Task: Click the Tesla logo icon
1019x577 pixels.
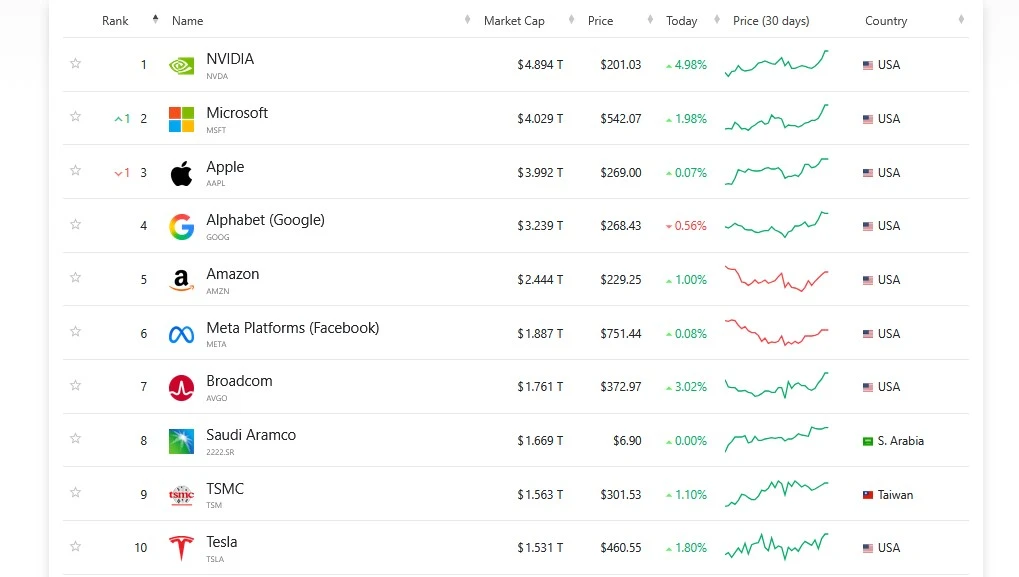Action: pyautogui.click(x=181, y=549)
